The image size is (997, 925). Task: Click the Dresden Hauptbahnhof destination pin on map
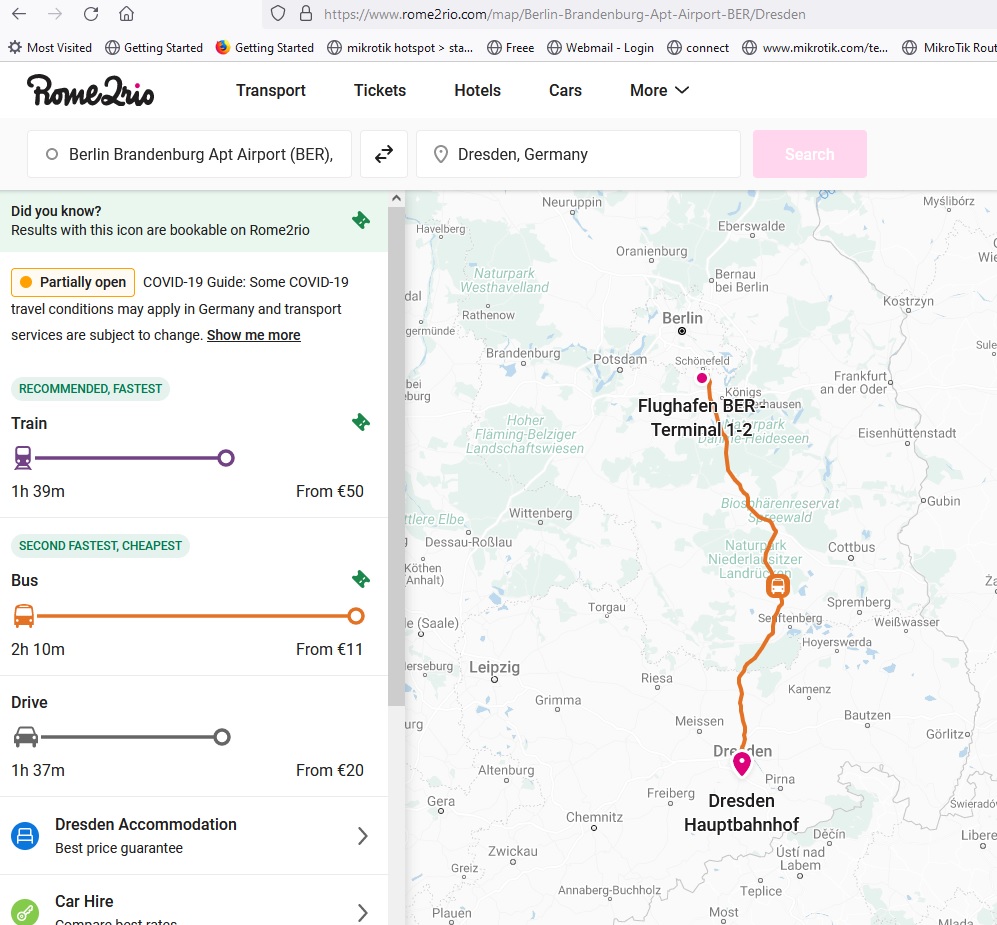[741, 764]
